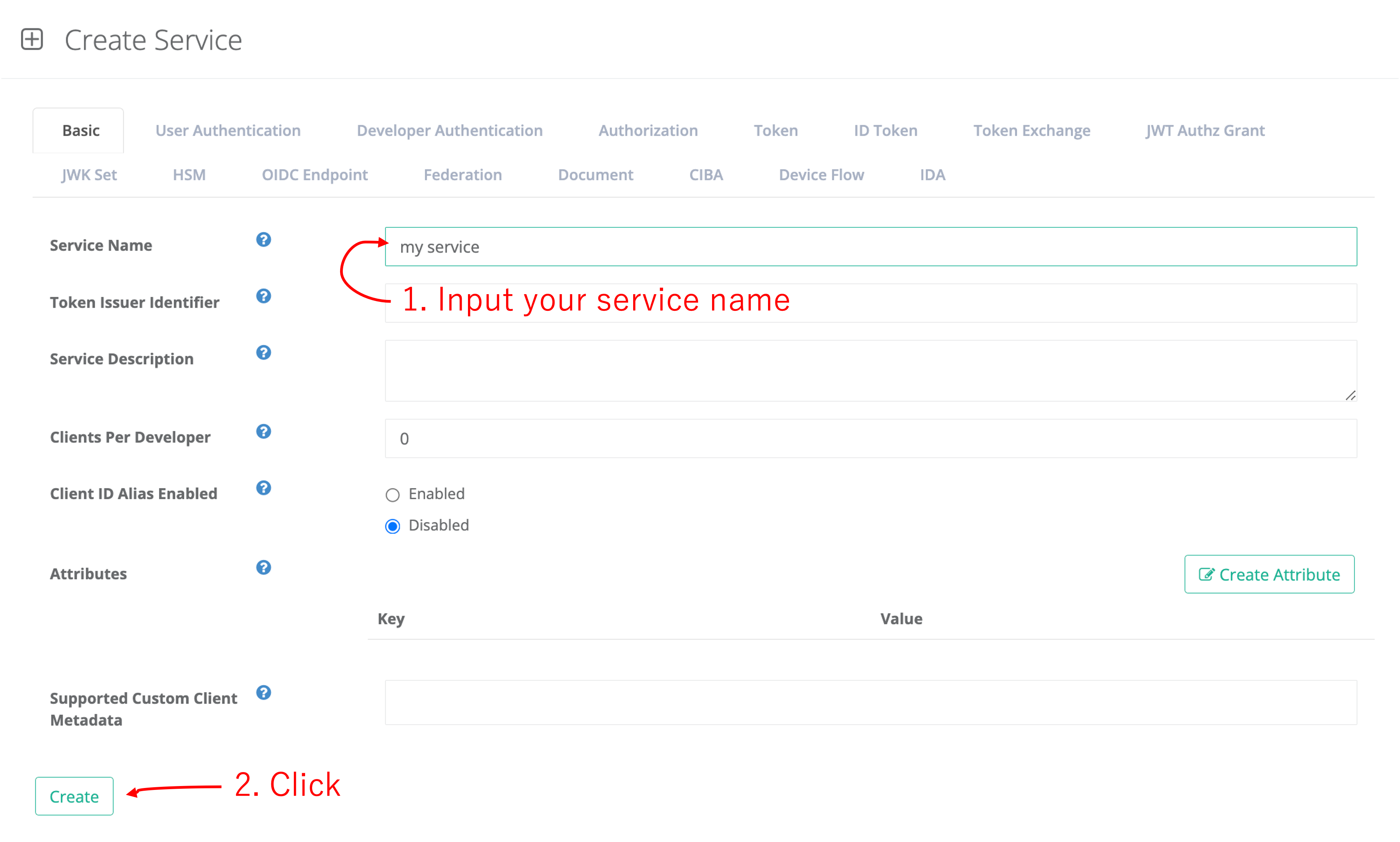The height and width of the screenshot is (842, 1400).
Task: Click help icon for Clients Per Developer
Action: tap(263, 431)
